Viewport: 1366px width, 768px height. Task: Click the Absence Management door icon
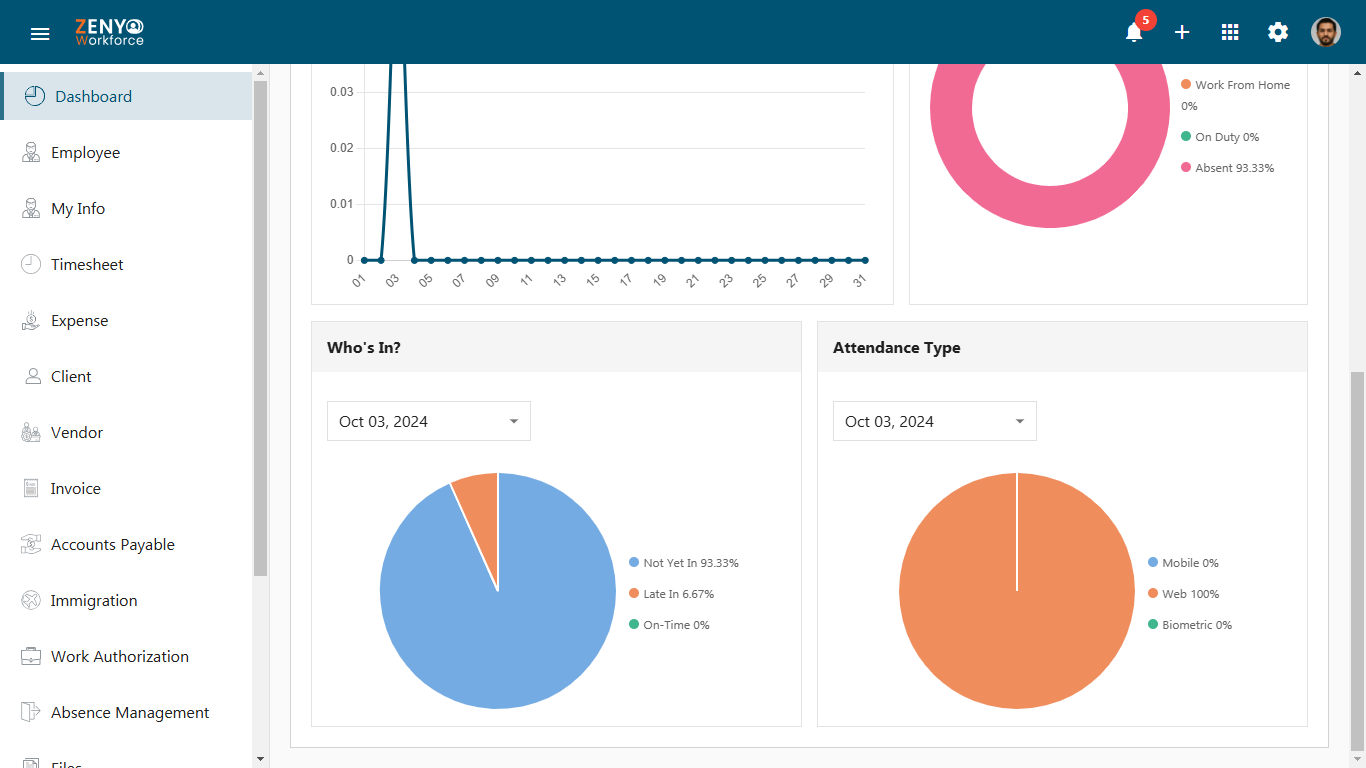31,712
